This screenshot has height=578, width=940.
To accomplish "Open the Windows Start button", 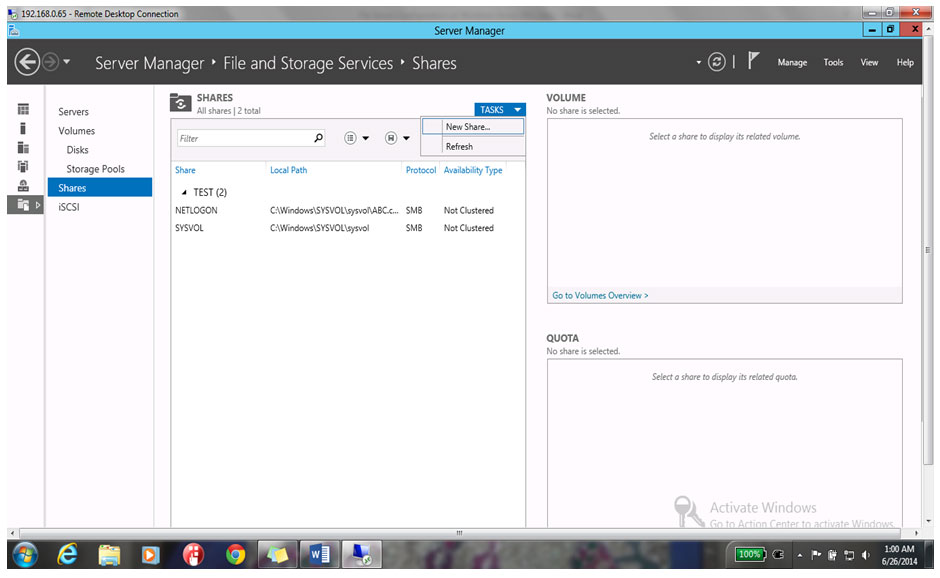I will (x=25, y=554).
